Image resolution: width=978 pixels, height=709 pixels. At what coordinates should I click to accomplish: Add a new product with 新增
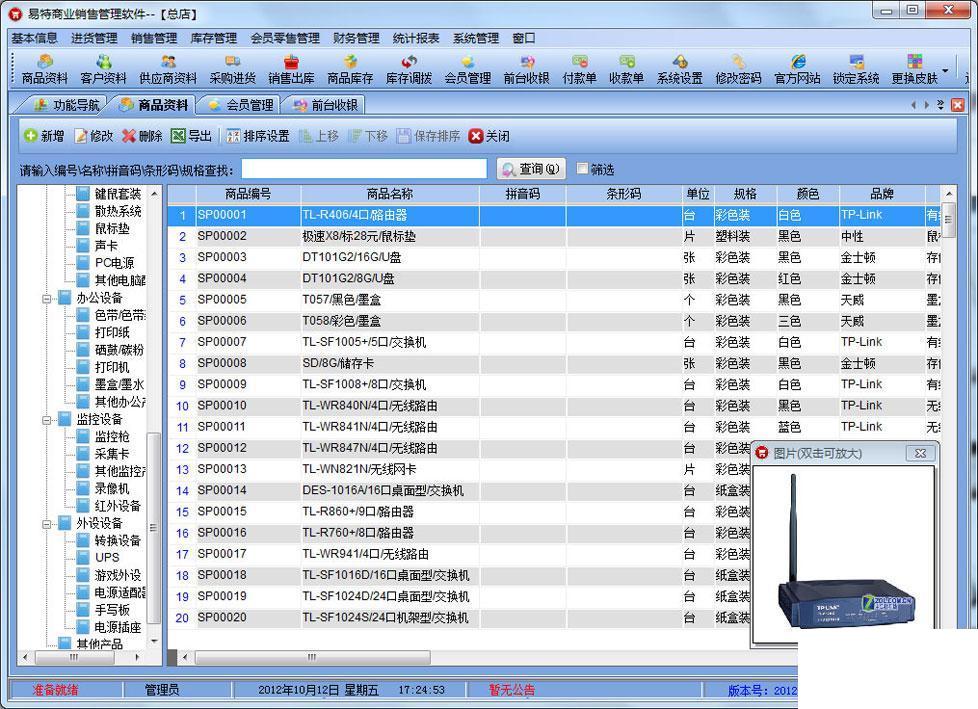coord(44,136)
